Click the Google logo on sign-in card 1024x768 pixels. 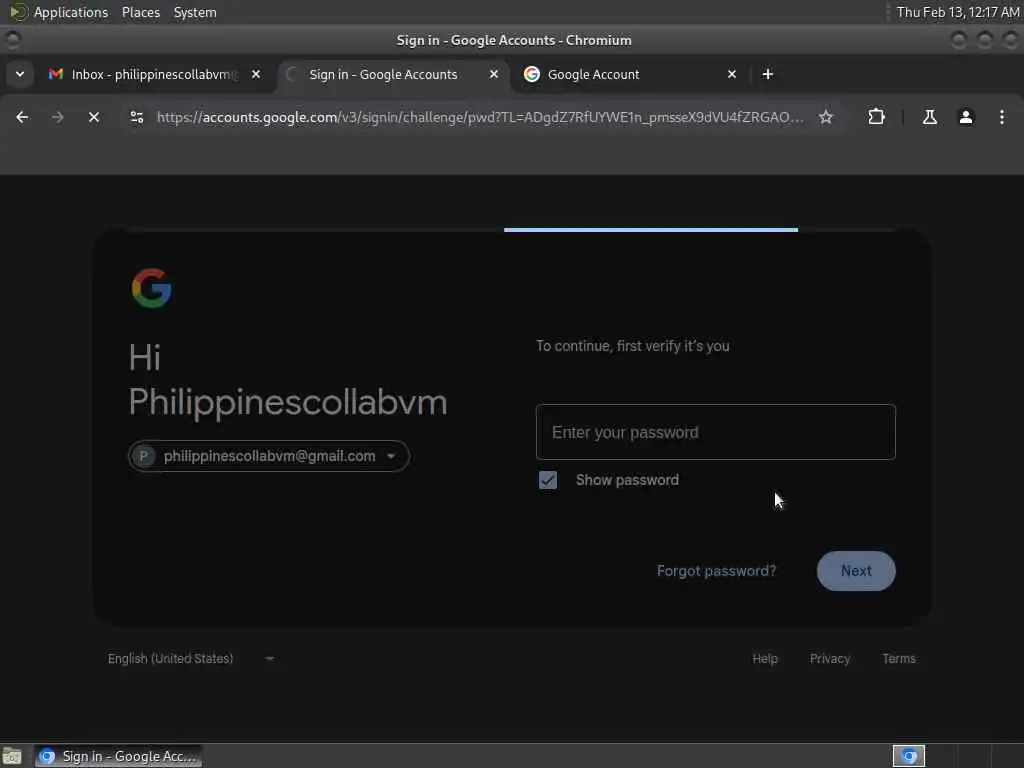pyautogui.click(x=152, y=288)
